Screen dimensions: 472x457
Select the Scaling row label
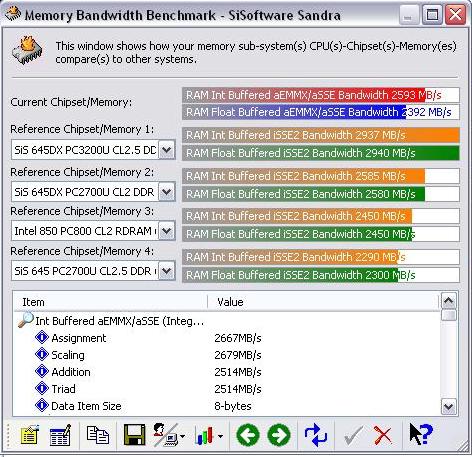[x=68, y=355]
